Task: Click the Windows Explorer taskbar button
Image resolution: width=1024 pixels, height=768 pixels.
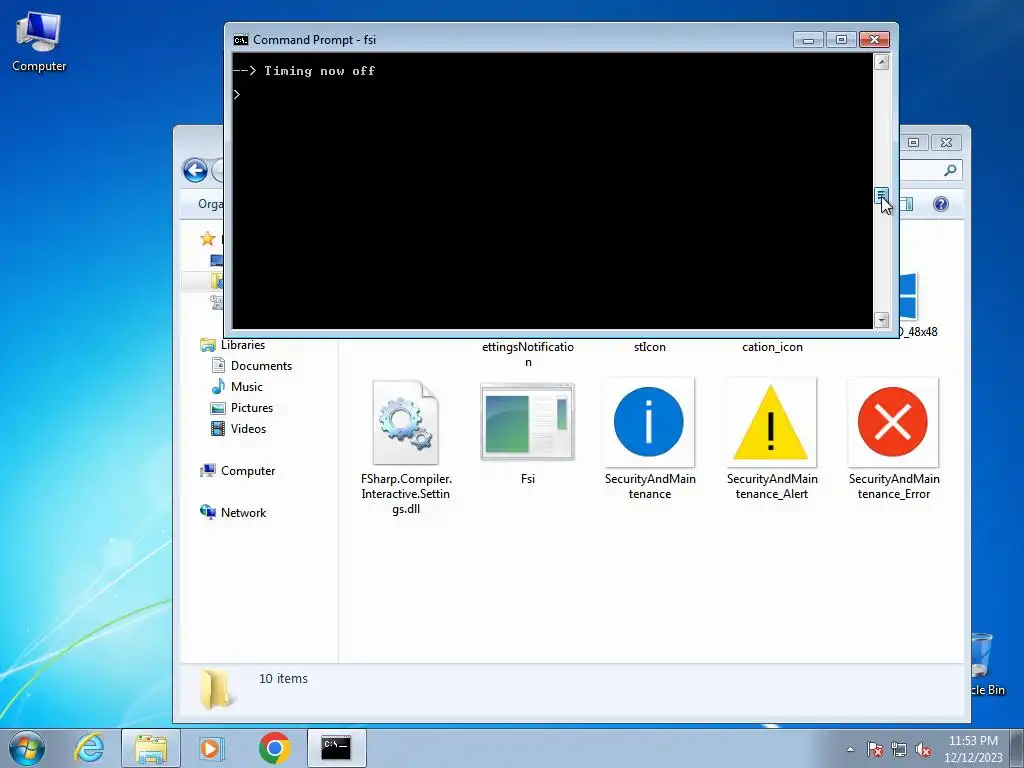Action: click(151, 748)
